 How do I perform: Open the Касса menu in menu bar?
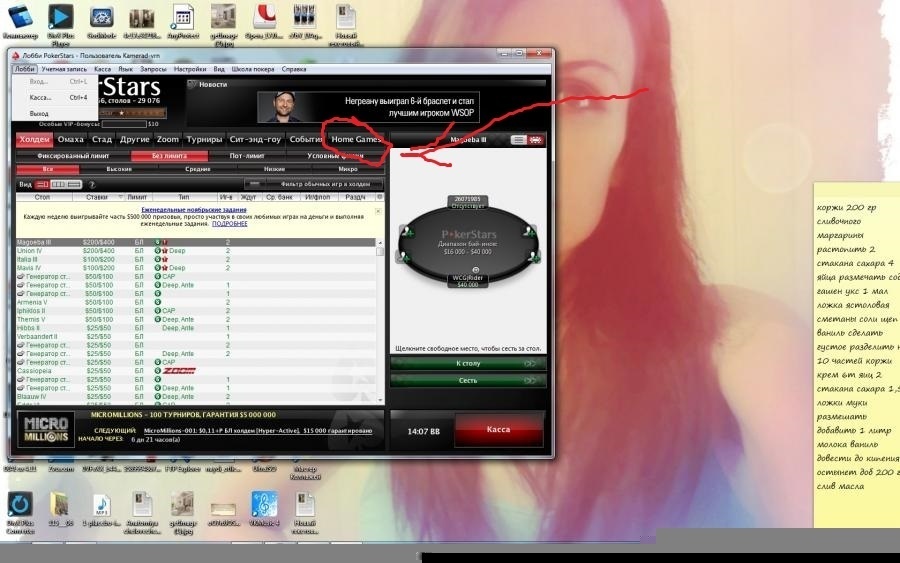click(102, 69)
